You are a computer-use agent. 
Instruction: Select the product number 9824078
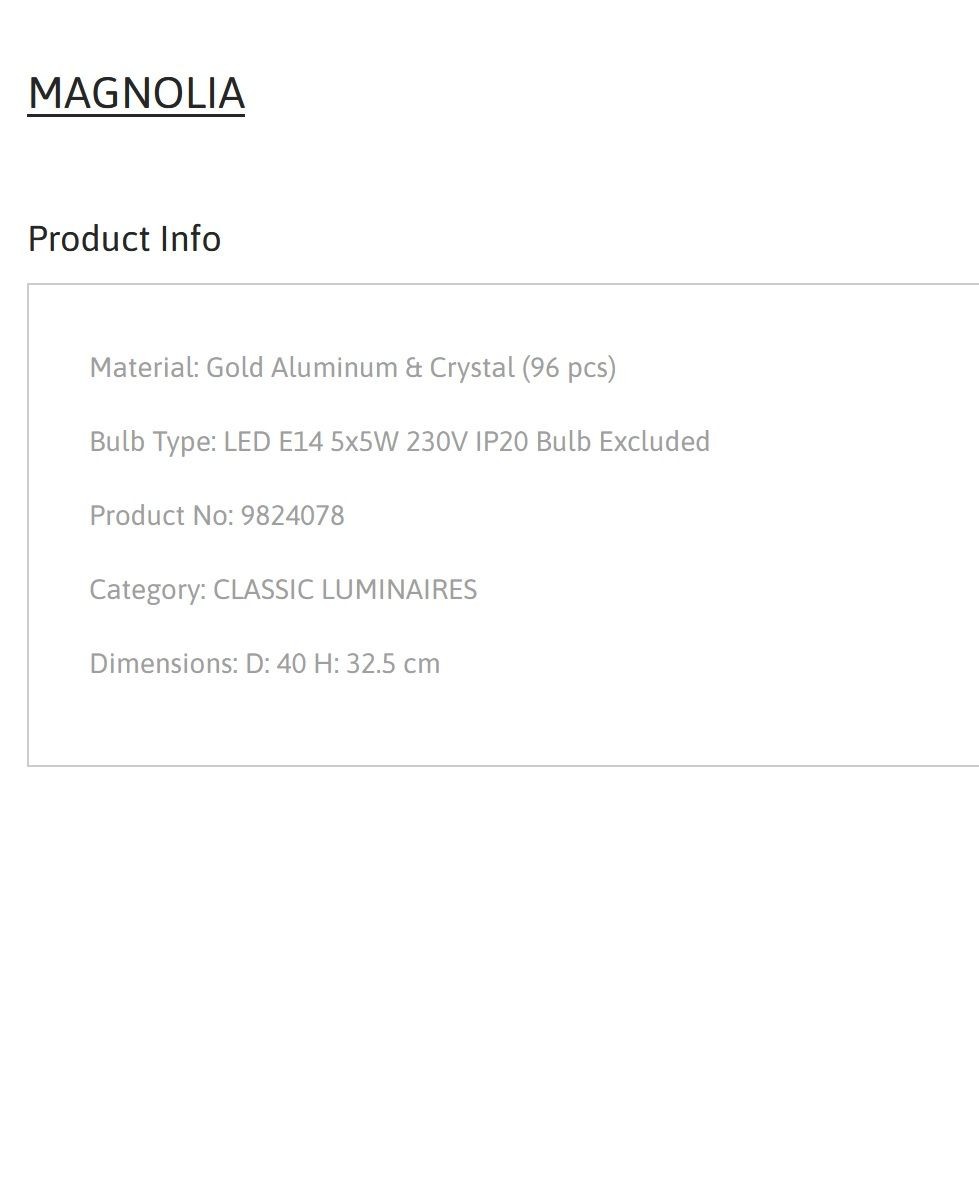tap(292, 515)
